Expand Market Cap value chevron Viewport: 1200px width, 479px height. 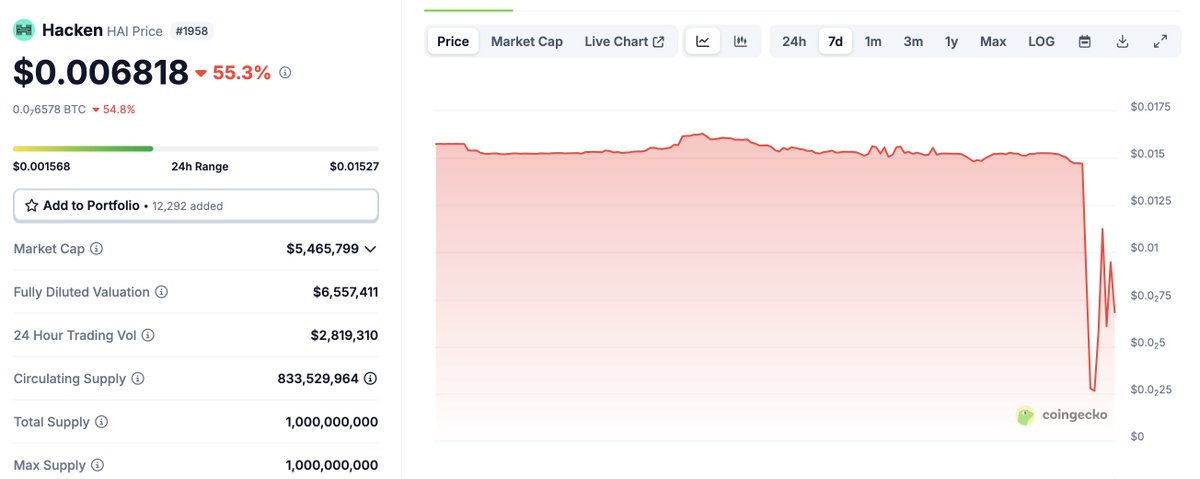click(x=371, y=249)
